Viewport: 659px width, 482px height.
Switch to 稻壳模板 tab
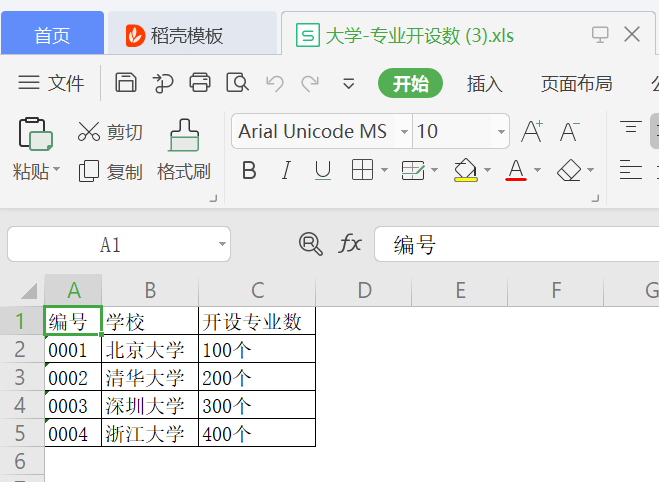click(192, 33)
